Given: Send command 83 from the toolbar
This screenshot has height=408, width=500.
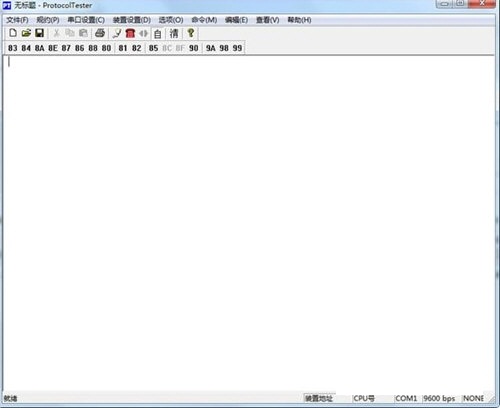Looking at the screenshot, I should pos(13,48).
